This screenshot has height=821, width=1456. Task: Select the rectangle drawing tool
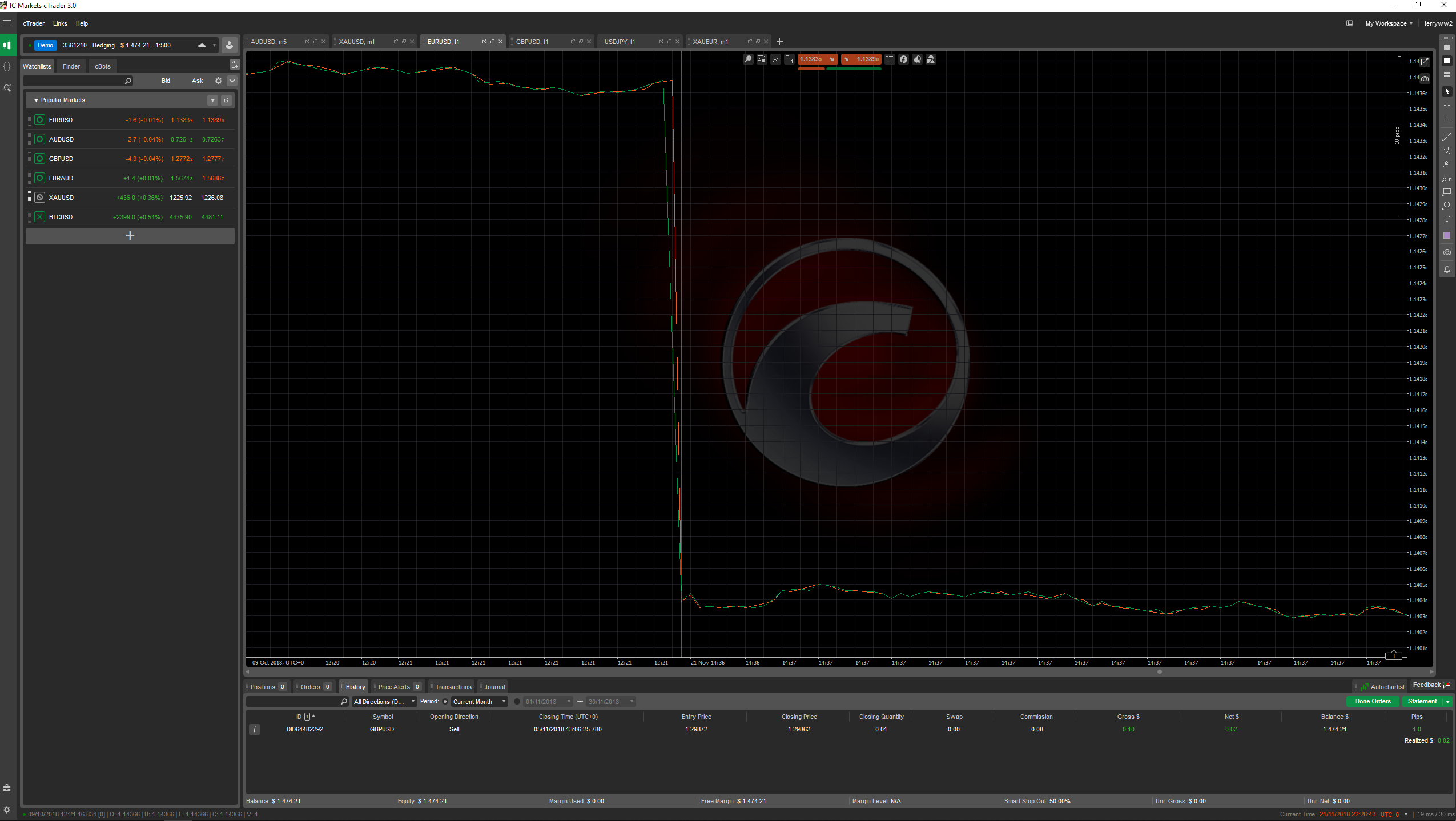[1447, 192]
